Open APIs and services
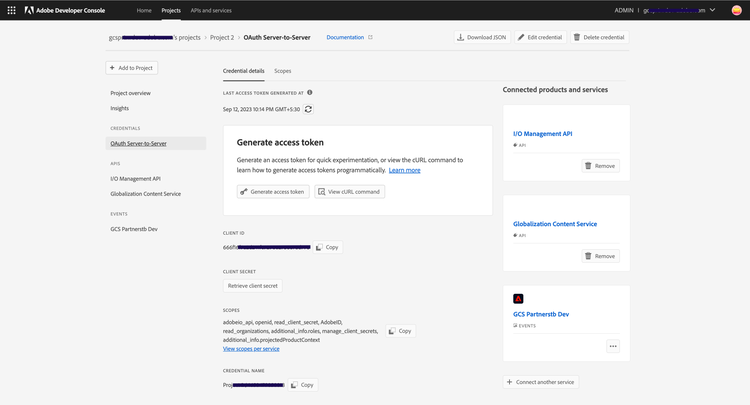The width and height of the screenshot is (750, 405). (211, 10)
